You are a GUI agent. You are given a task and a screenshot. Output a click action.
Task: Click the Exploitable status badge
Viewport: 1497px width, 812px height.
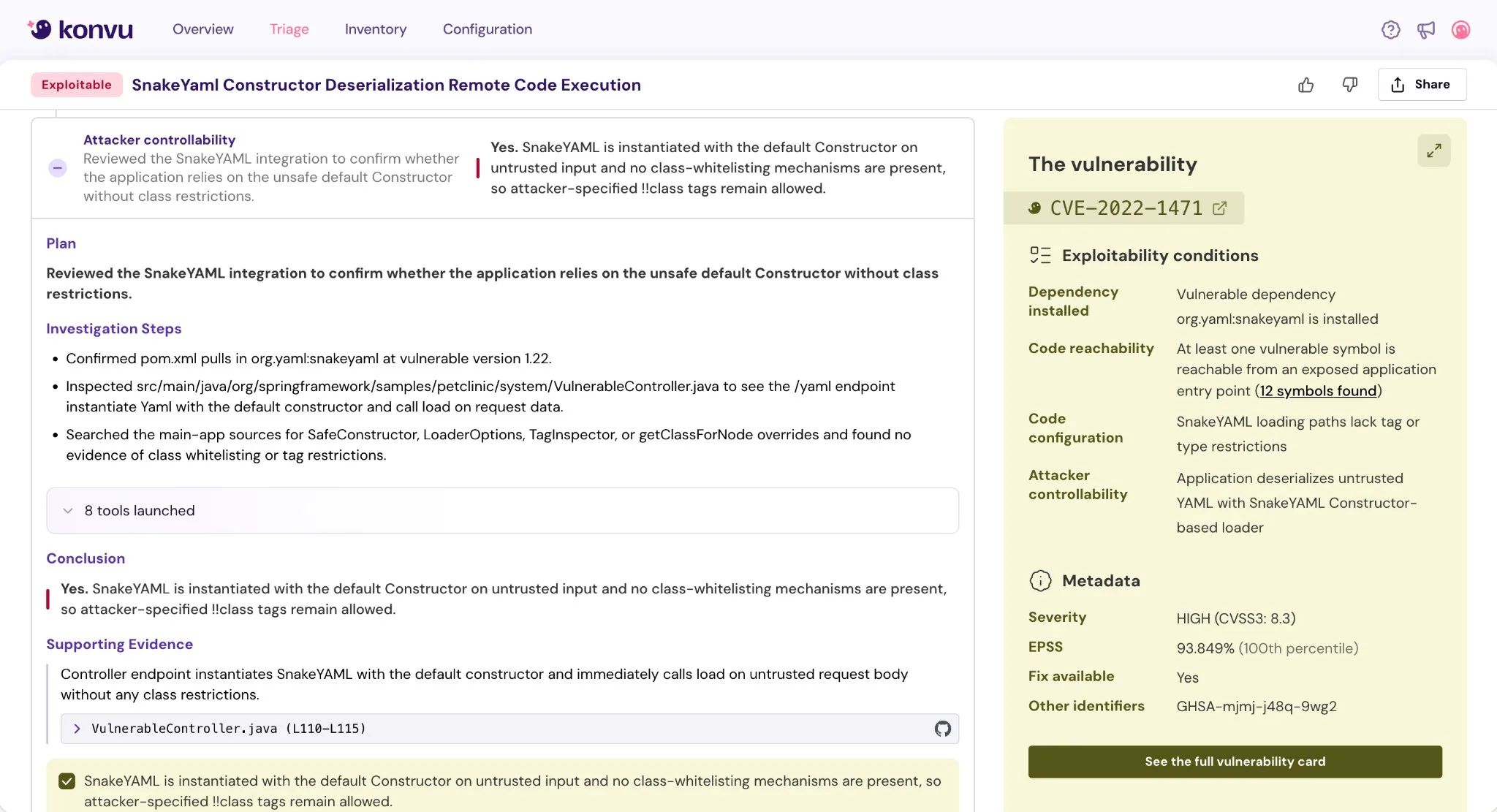pos(76,84)
